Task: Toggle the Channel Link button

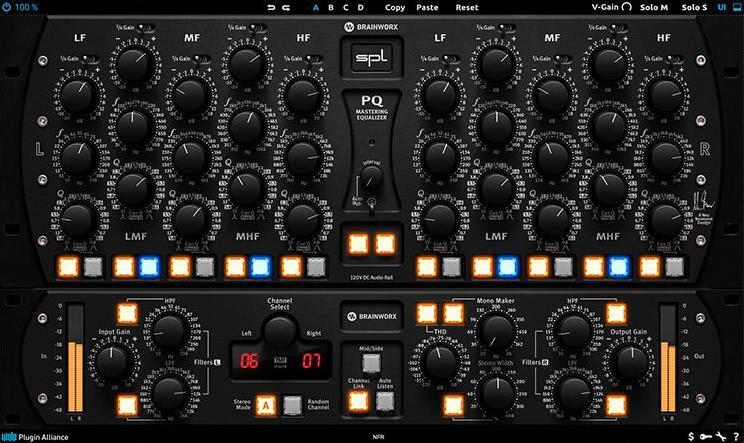Action: pyautogui.click(x=358, y=401)
